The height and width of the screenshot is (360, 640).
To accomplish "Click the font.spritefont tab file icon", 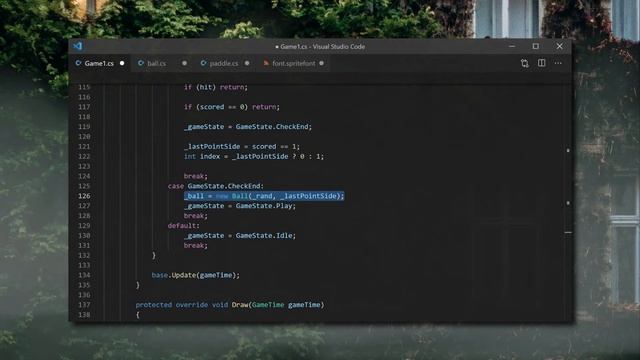I will [266, 63].
